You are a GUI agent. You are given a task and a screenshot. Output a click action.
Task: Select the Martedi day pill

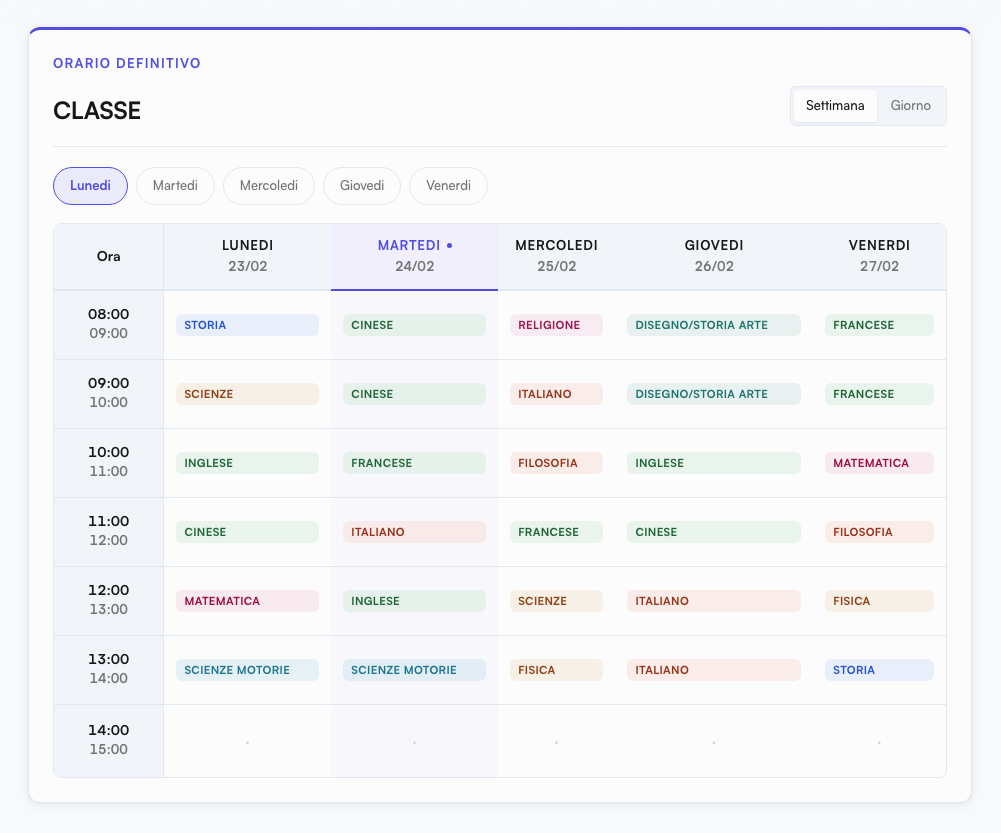[175, 186]
